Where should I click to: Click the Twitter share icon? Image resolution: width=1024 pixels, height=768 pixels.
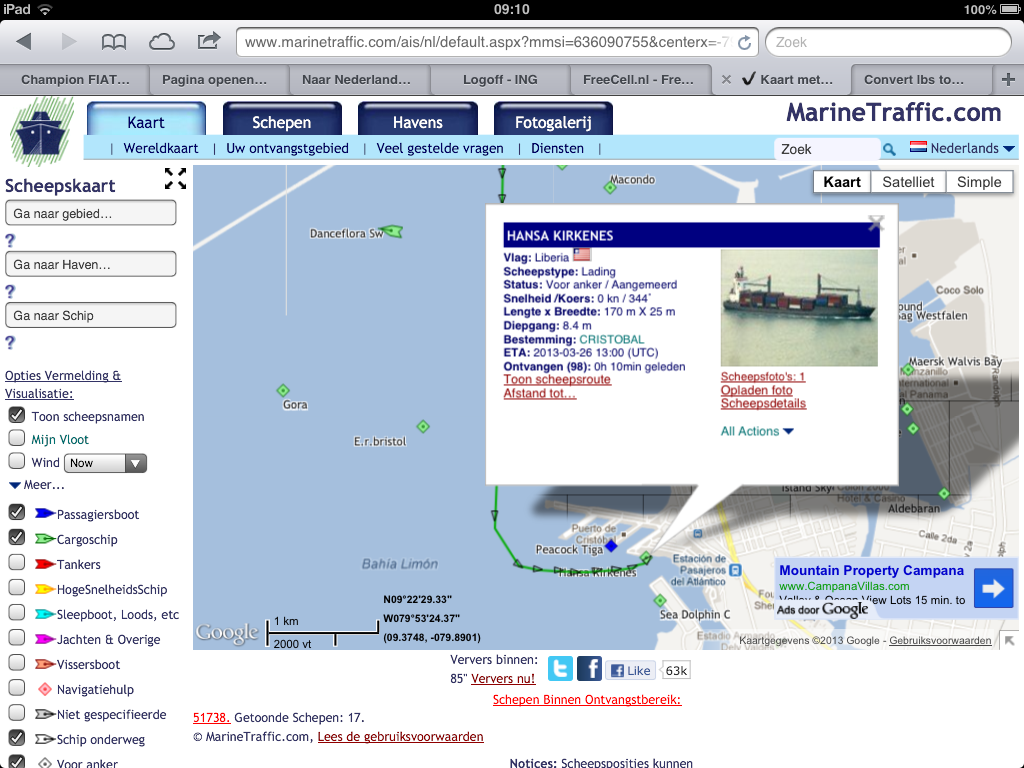point(560,669)
